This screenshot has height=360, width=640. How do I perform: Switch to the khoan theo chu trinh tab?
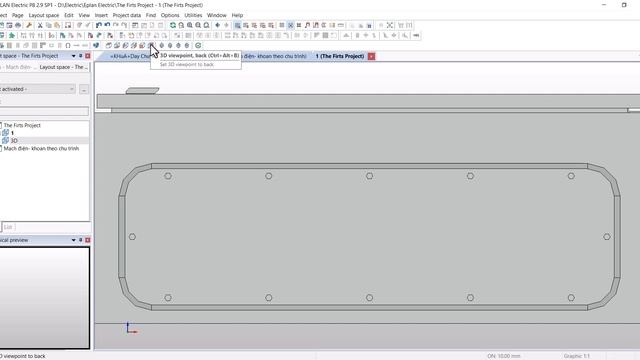click(x=274, y=56)
